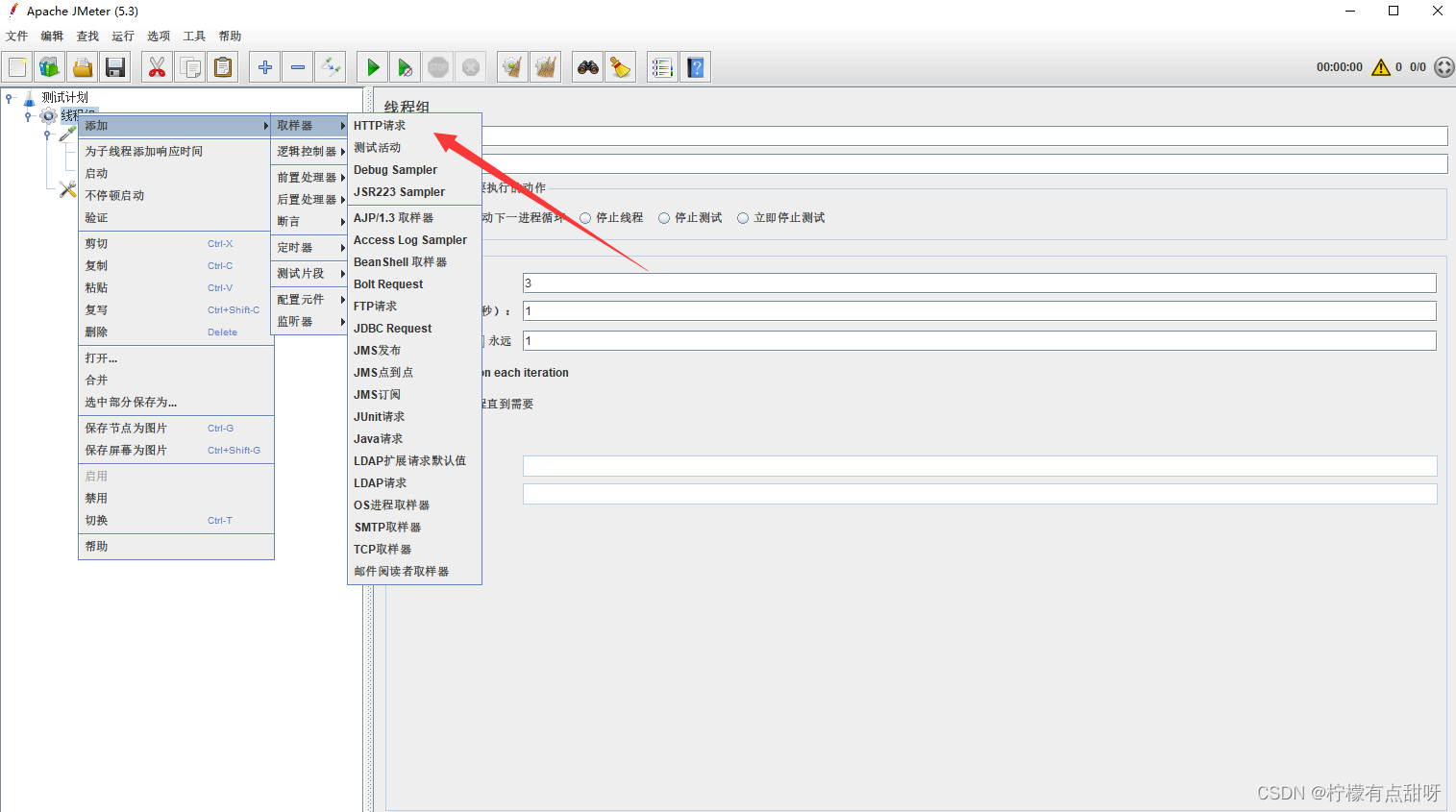Open Search with binoculars icon
This screenshot has height=812, width=1456.
point(588,67)
